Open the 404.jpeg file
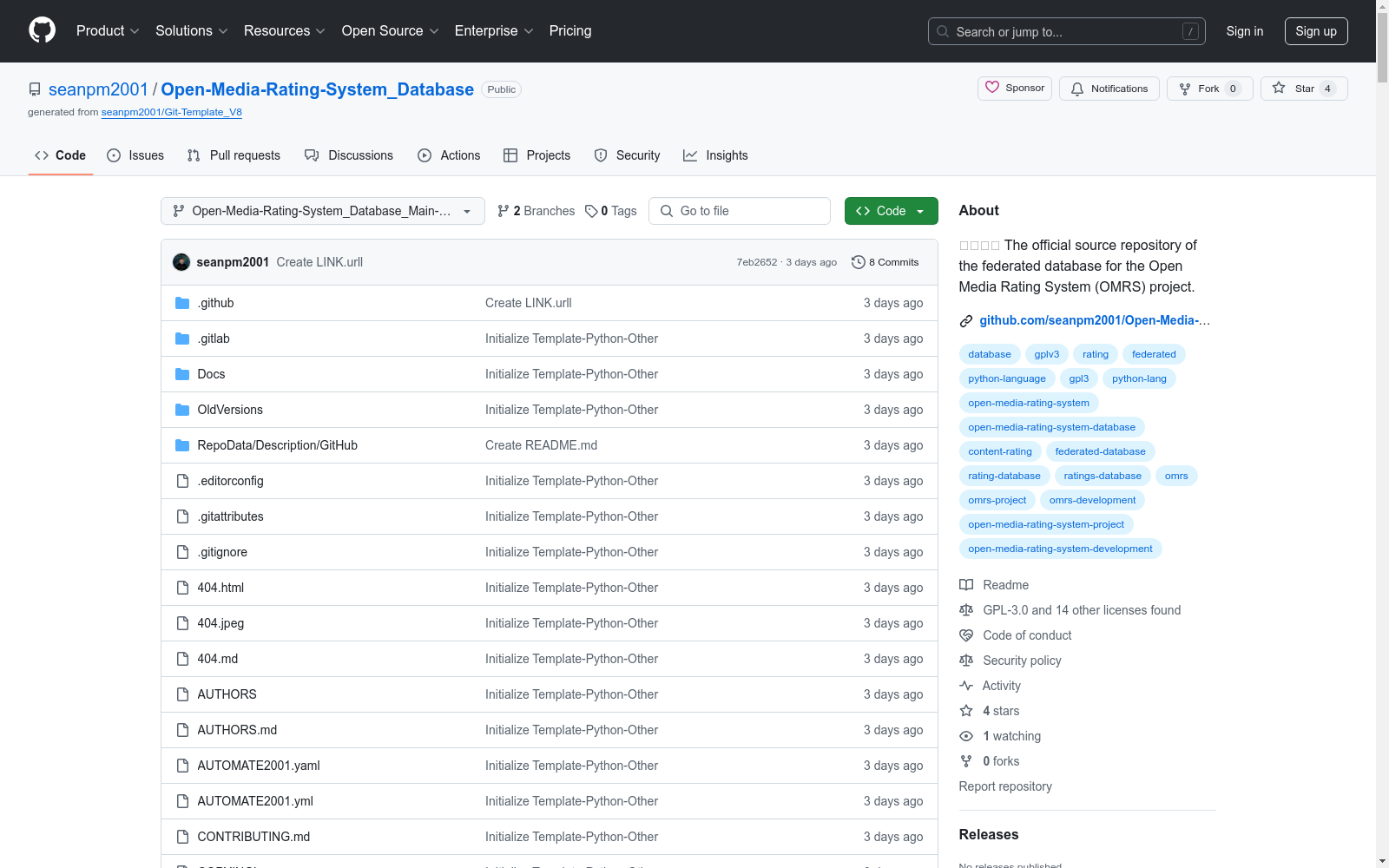 [221, 623]
